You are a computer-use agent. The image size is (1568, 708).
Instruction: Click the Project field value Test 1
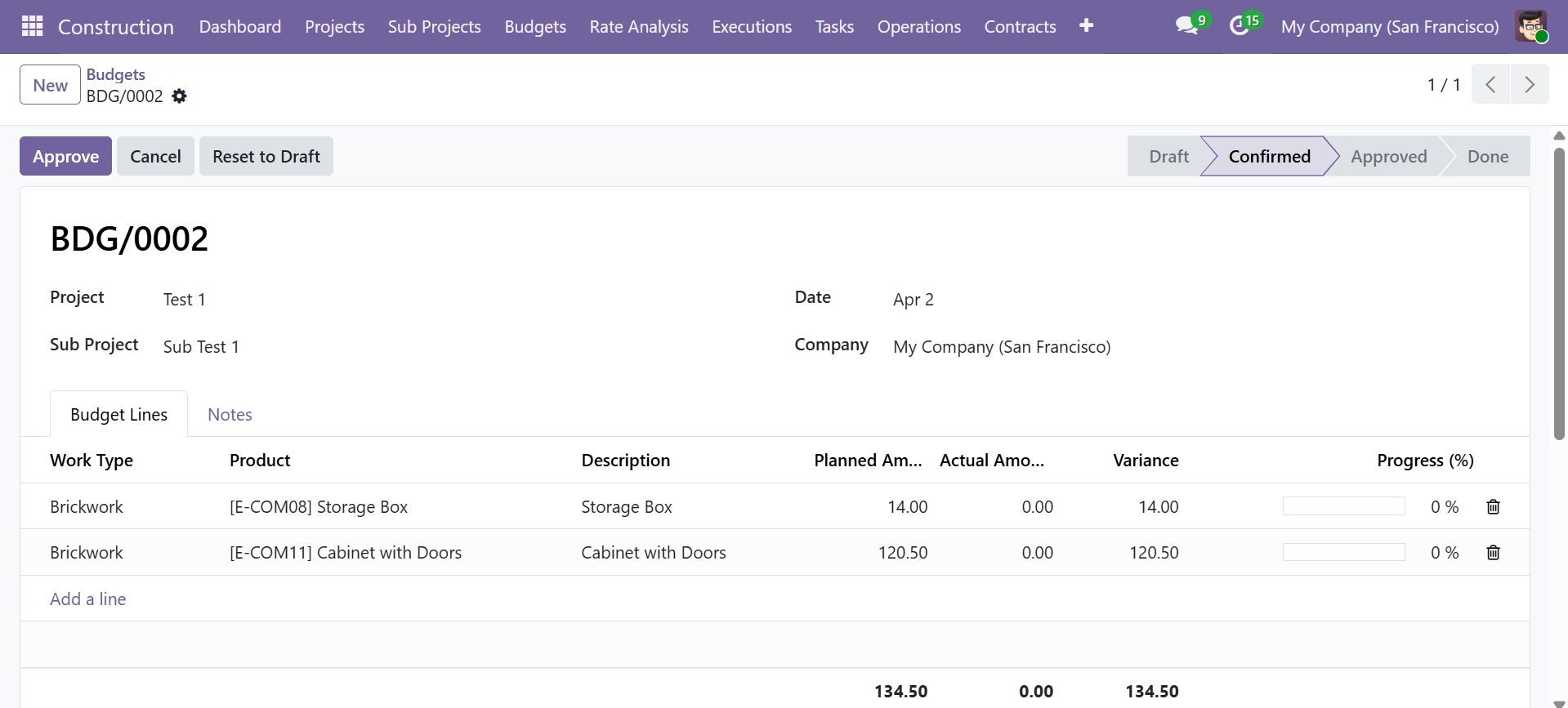(184, 300)
